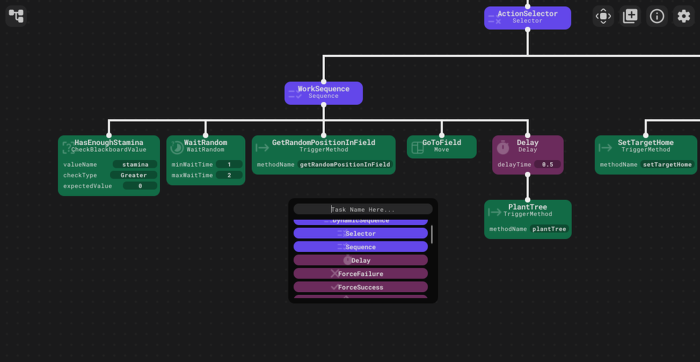Focus the Task Name Here search field
The height and width of the screenshot is (362, 700).
[363, 209]
